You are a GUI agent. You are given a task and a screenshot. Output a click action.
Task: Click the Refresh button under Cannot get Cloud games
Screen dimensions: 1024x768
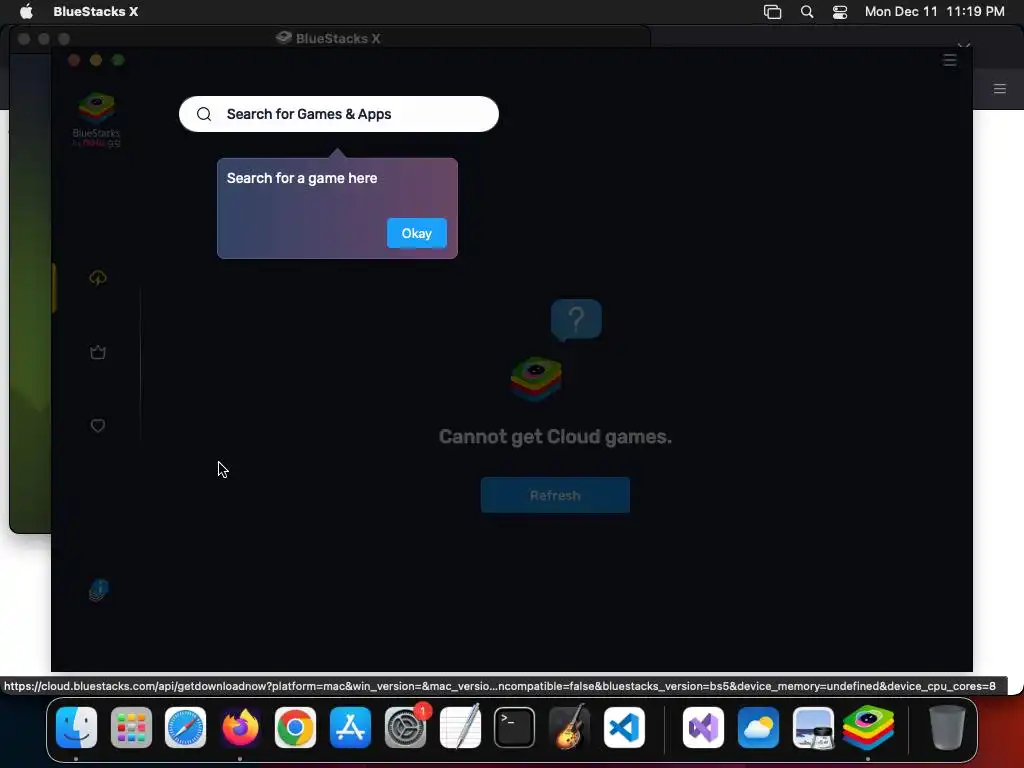click(555, 495)
